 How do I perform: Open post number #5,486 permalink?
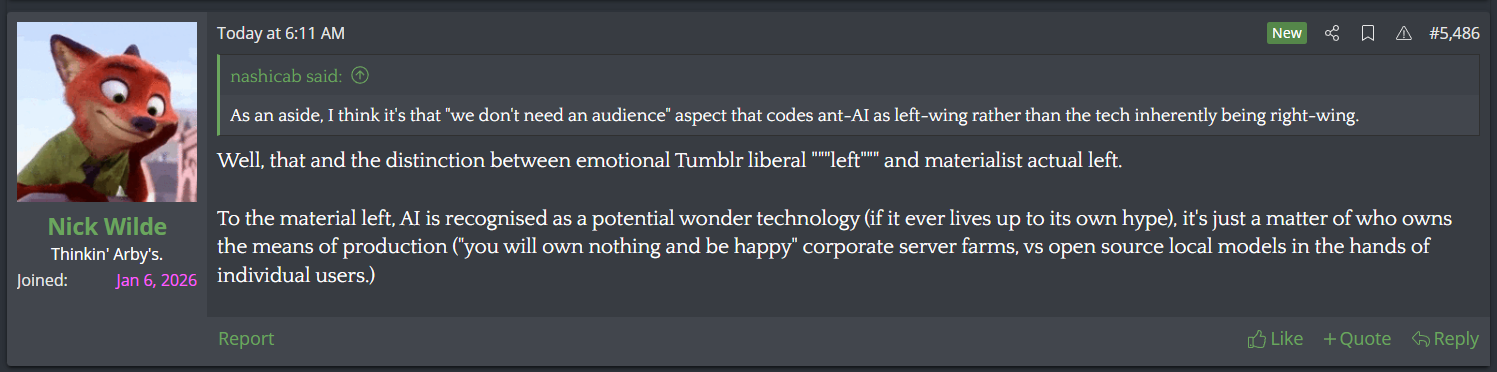coord(1454,33)
